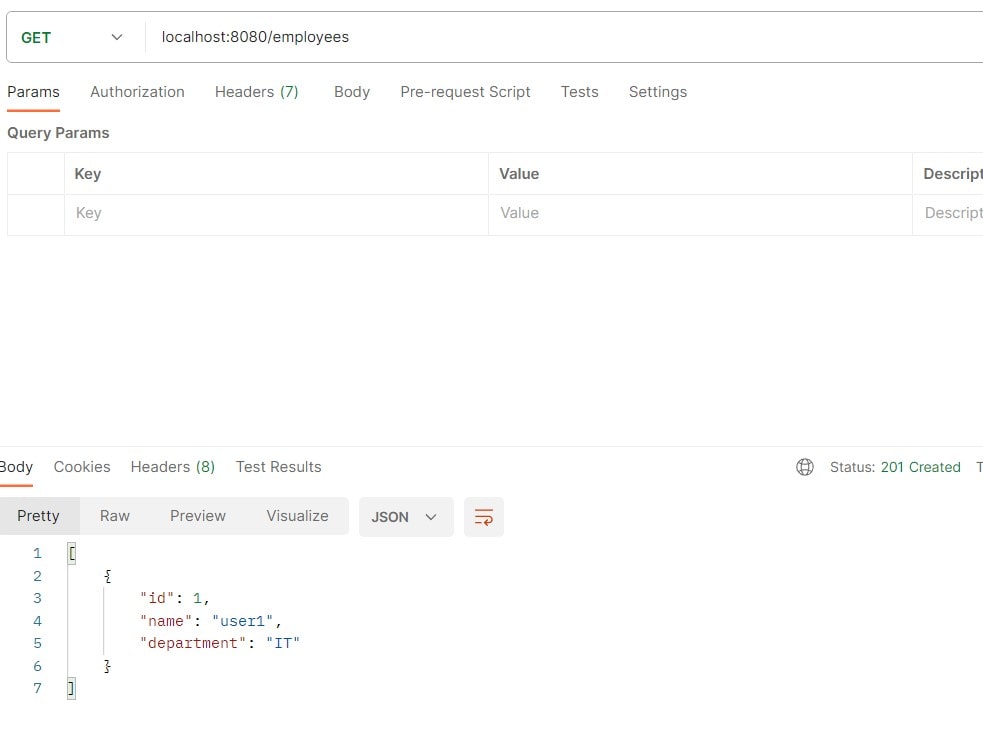The width and height of the screenshot is (983, 735).
Task: Switch to Preview response view
Action: [x=197, y=516]
